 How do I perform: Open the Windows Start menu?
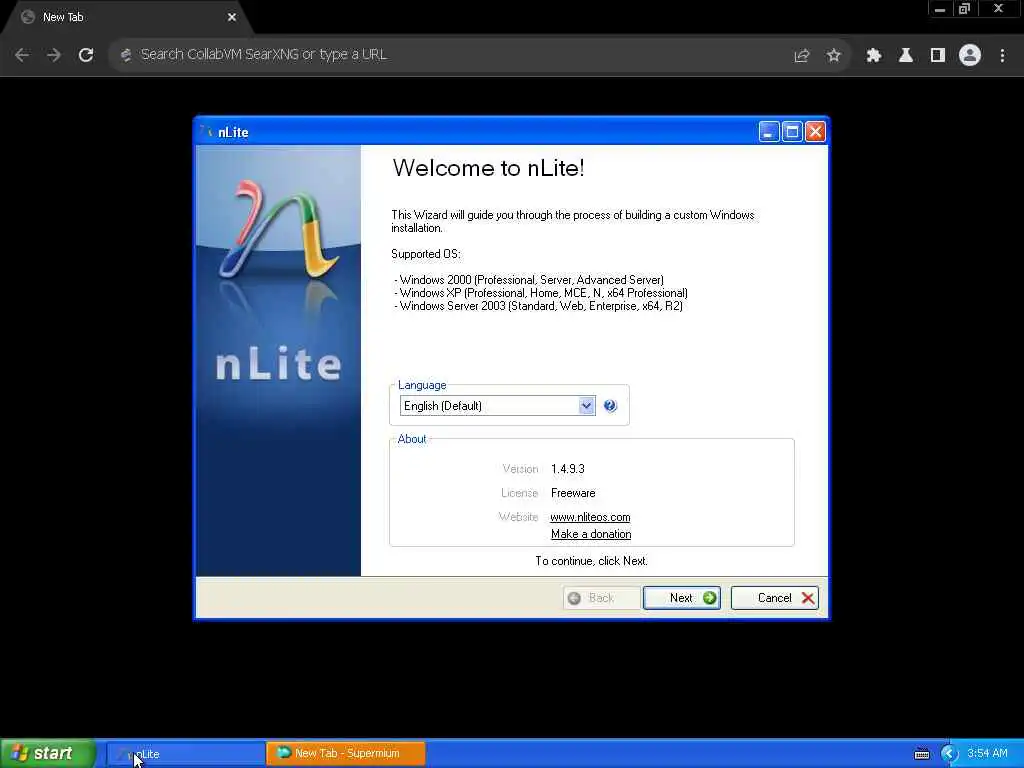tap(47, 753)
